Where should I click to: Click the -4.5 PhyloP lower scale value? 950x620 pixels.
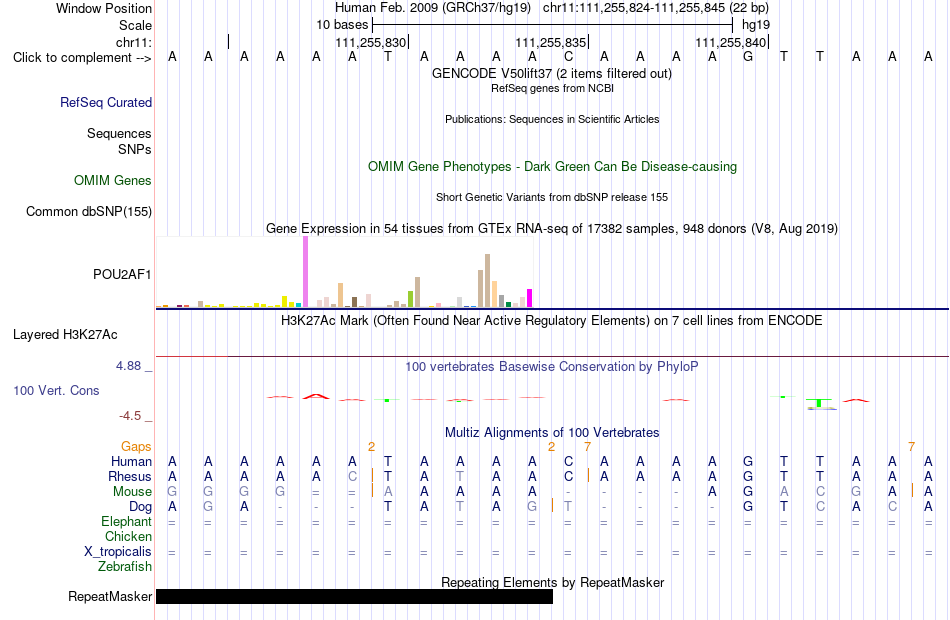coord(130,416)
